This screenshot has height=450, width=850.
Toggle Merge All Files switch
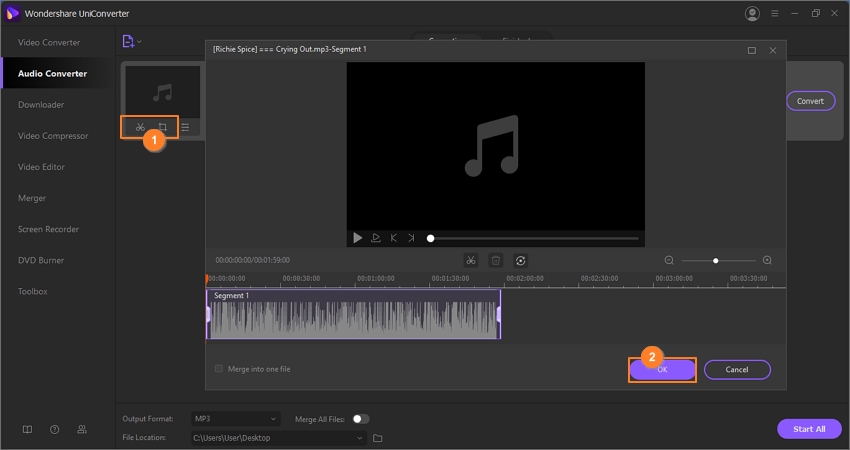pos(360,419)
